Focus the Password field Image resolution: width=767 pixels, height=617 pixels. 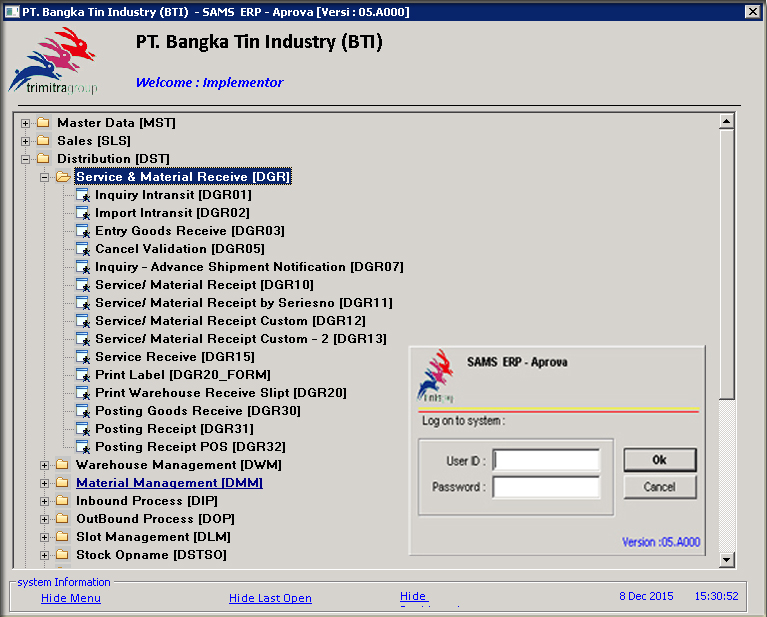[x=546, y=487]
